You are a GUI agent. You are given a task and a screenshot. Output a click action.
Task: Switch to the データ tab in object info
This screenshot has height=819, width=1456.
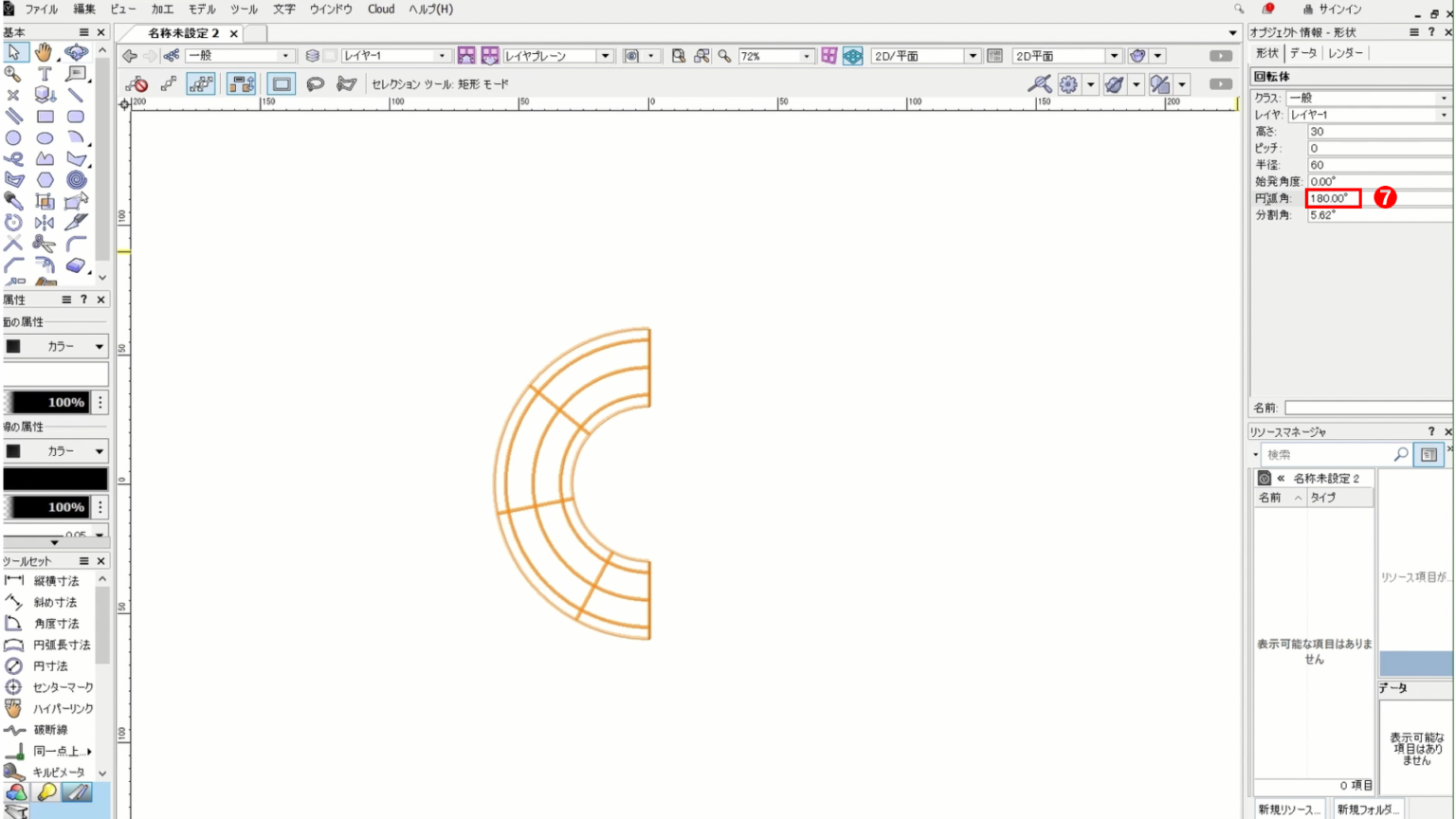click(1301, 53)
